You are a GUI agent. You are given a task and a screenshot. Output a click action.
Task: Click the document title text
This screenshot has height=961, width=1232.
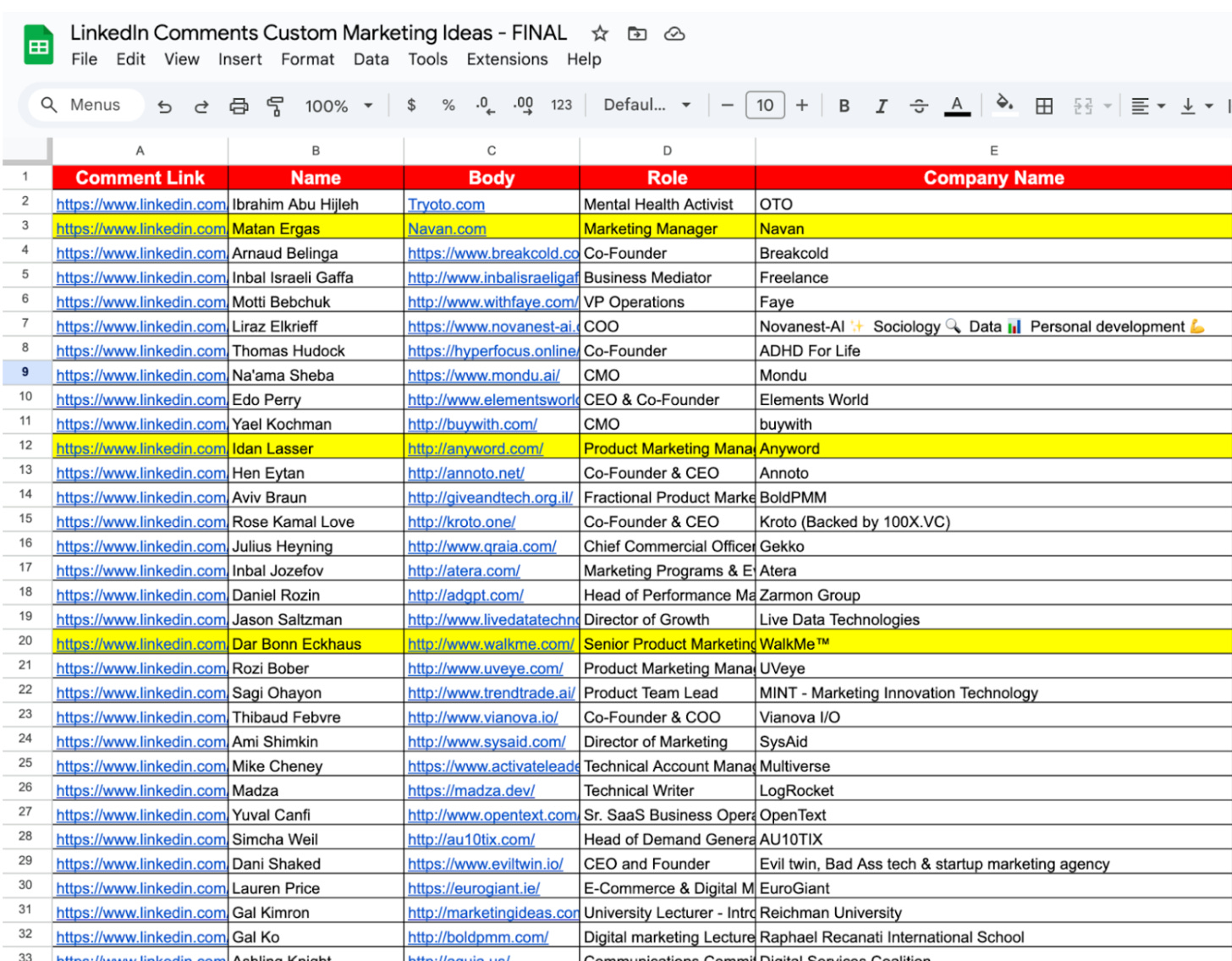coord(318,33)
